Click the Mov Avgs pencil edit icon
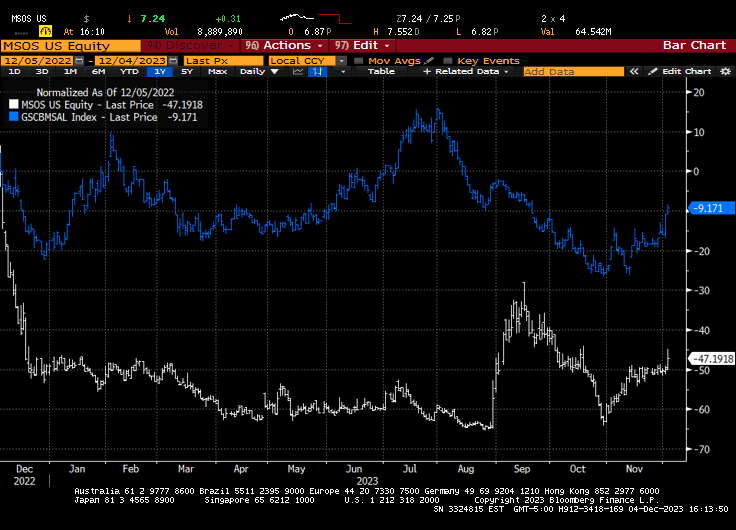 [429, 61]
